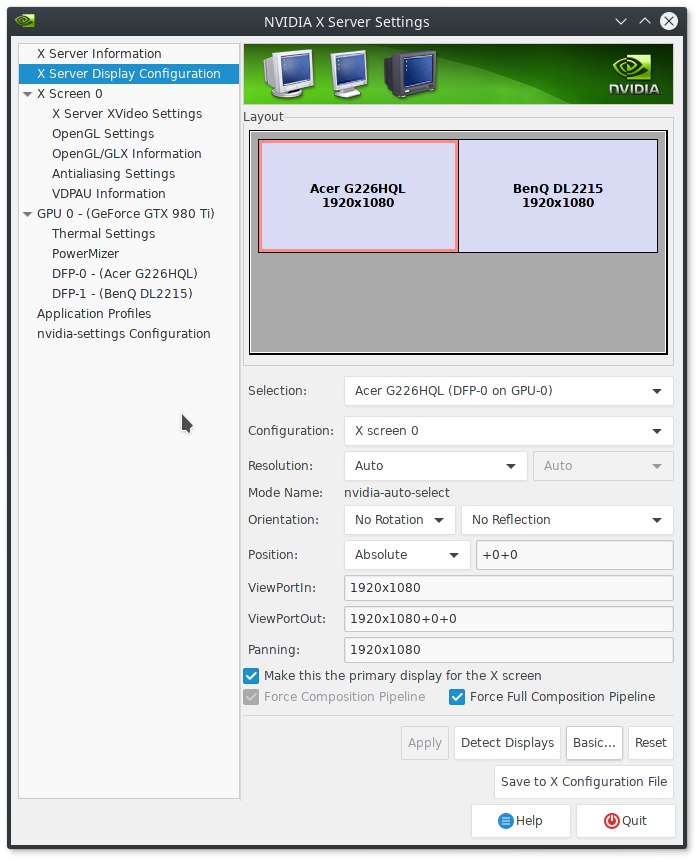
Task: Select DFP-1 BenQ DL2215 entry
Action: (122, 294)
